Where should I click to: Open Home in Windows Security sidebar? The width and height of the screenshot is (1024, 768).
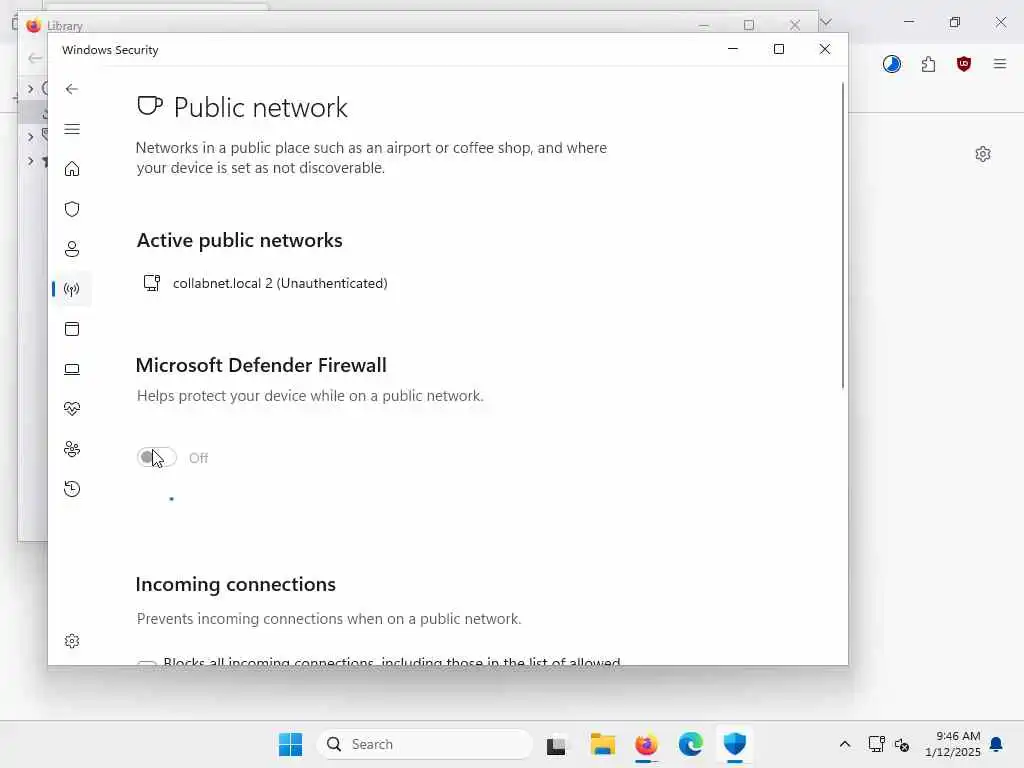click(x=72, y=169)
